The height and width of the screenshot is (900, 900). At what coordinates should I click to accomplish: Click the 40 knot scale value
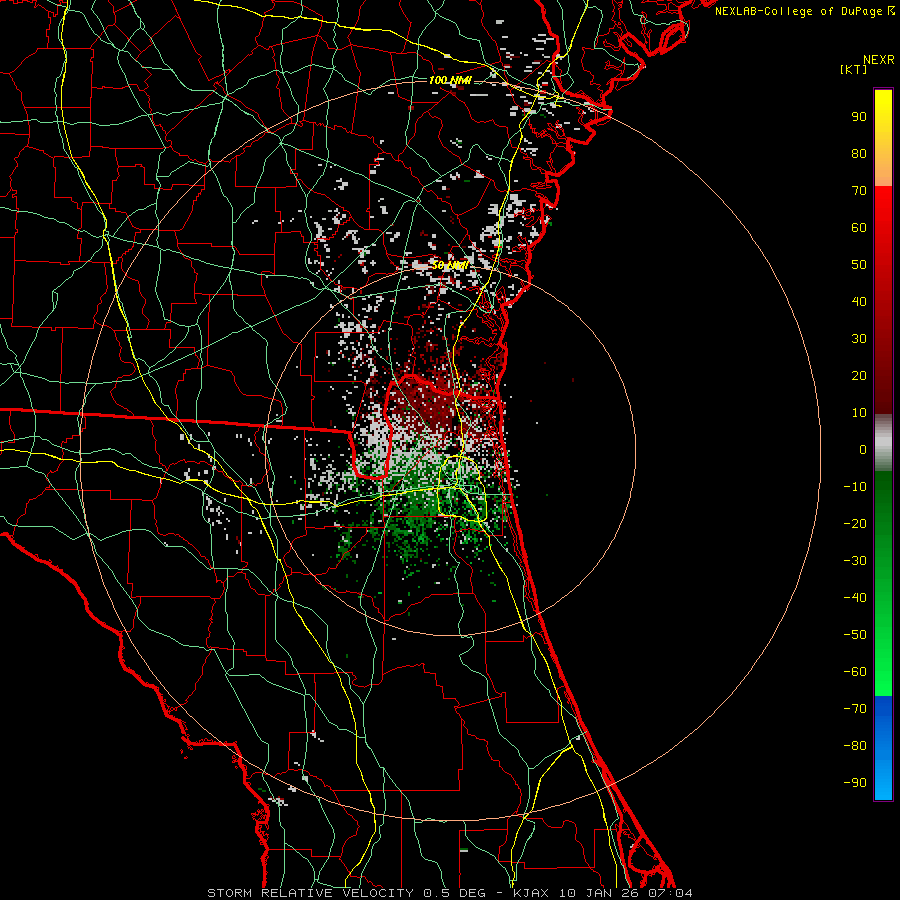click(x=859, y=302)
